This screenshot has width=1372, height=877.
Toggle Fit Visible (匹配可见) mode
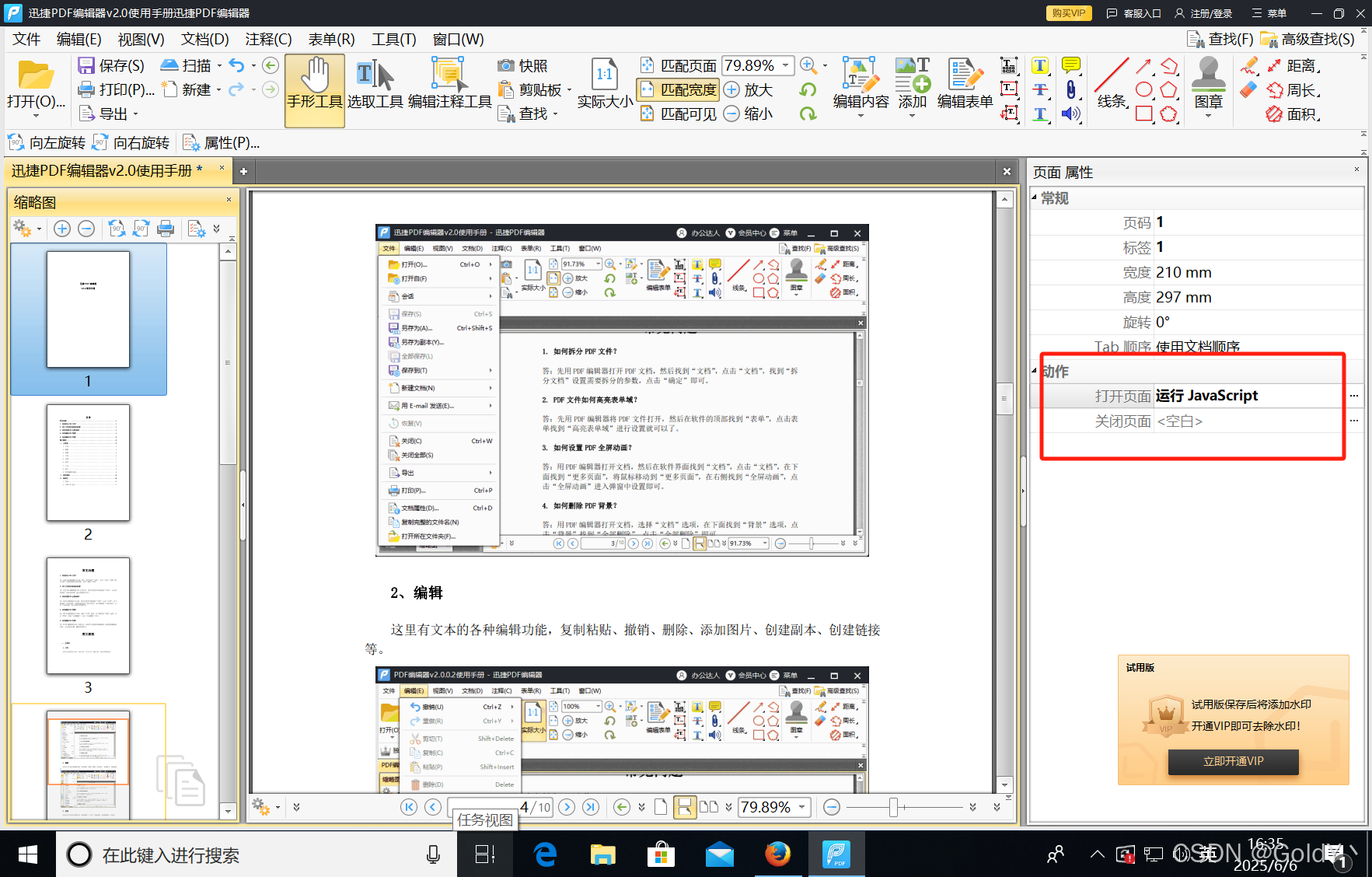coord(678,114)
